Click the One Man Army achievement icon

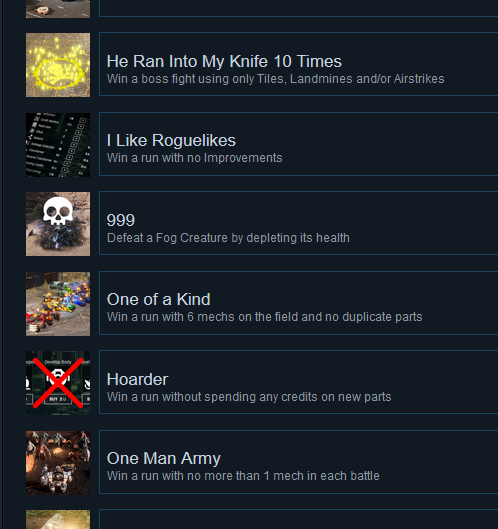pyautogui.click(x=58, y=463)
